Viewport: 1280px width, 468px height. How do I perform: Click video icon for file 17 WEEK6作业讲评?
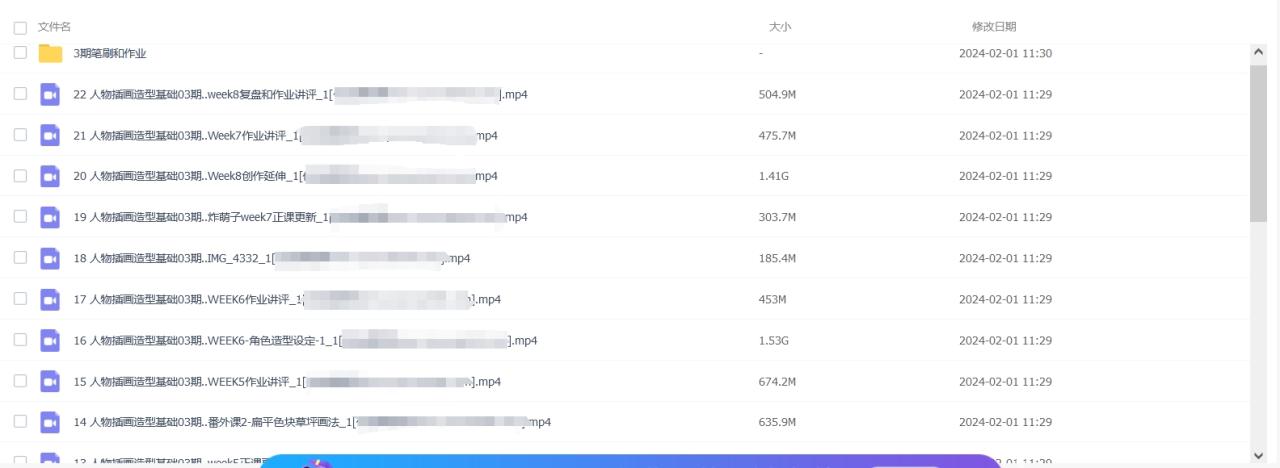[x=50, y=299]
